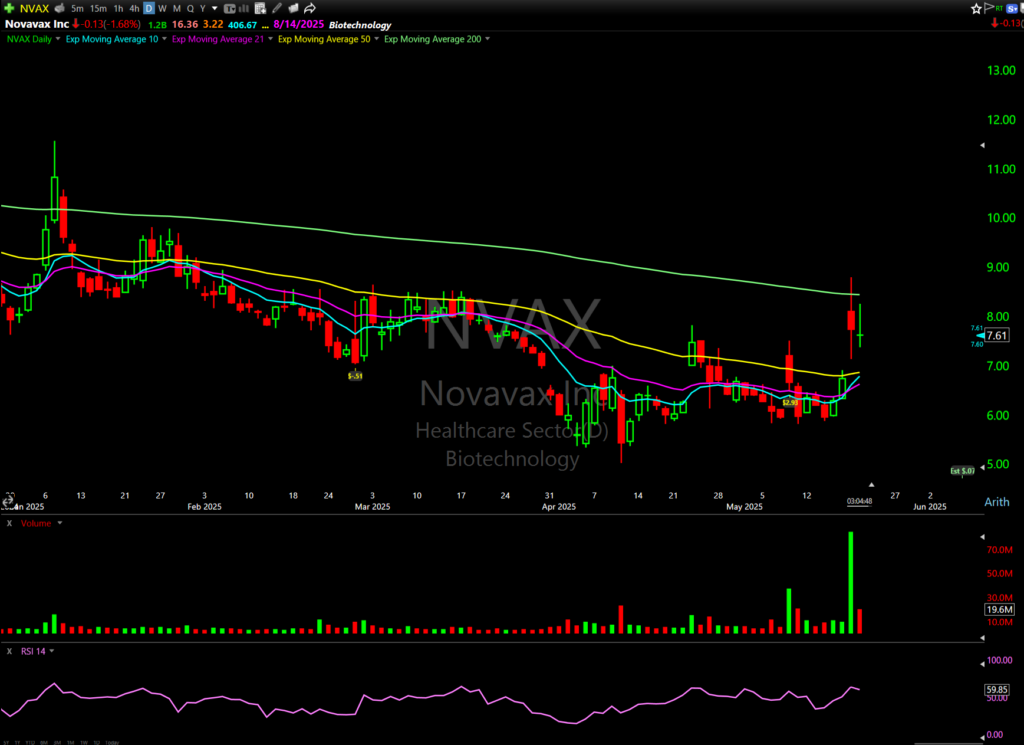1024x745 pixels.
Task: Toggle the favorite star icon
Action: pos(976,8)
